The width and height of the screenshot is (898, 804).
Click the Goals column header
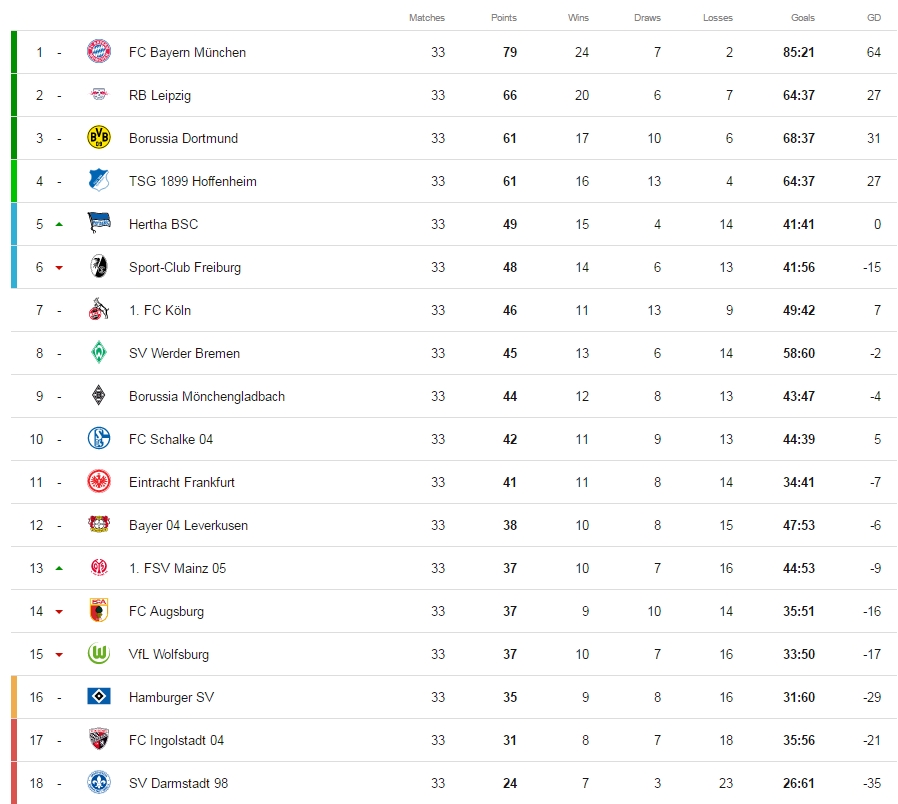pyautogui.click(x=803, y=18)
